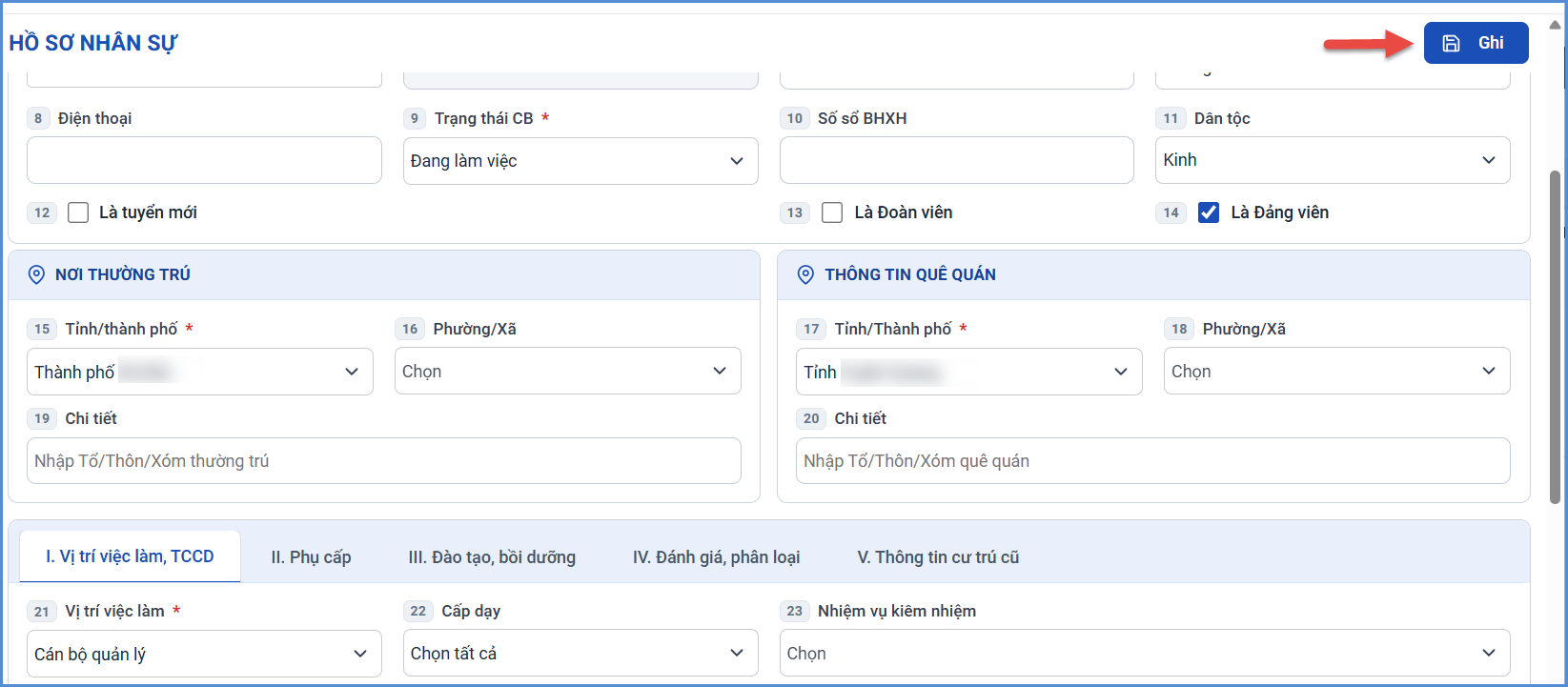Choose Phường/Xã dropdown under Thông tin quê quán
This screenshot has height=687, width=1568.
[1337, 371]
